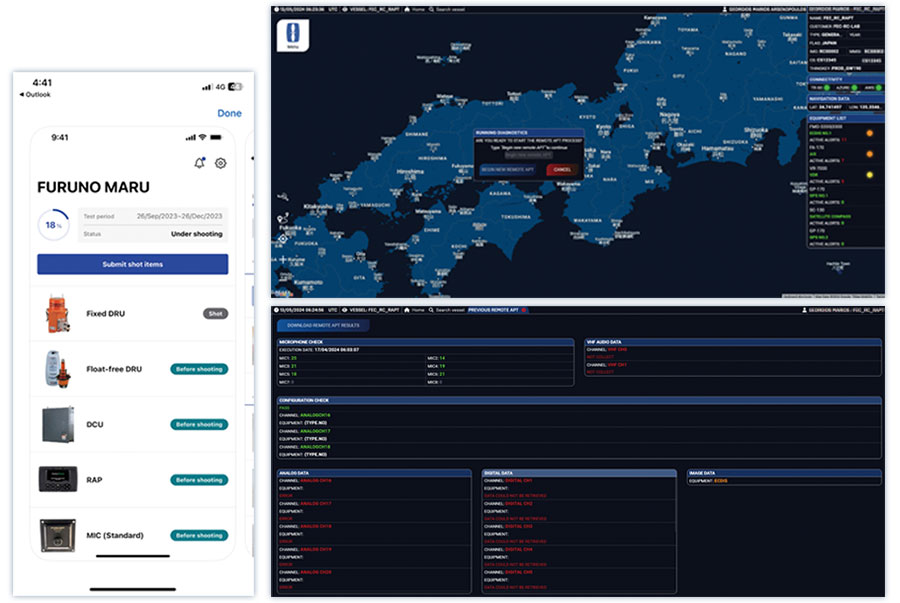The image size is (900, 603).
Task: Click the Configuration Check panel header
Action: point(579,400)
